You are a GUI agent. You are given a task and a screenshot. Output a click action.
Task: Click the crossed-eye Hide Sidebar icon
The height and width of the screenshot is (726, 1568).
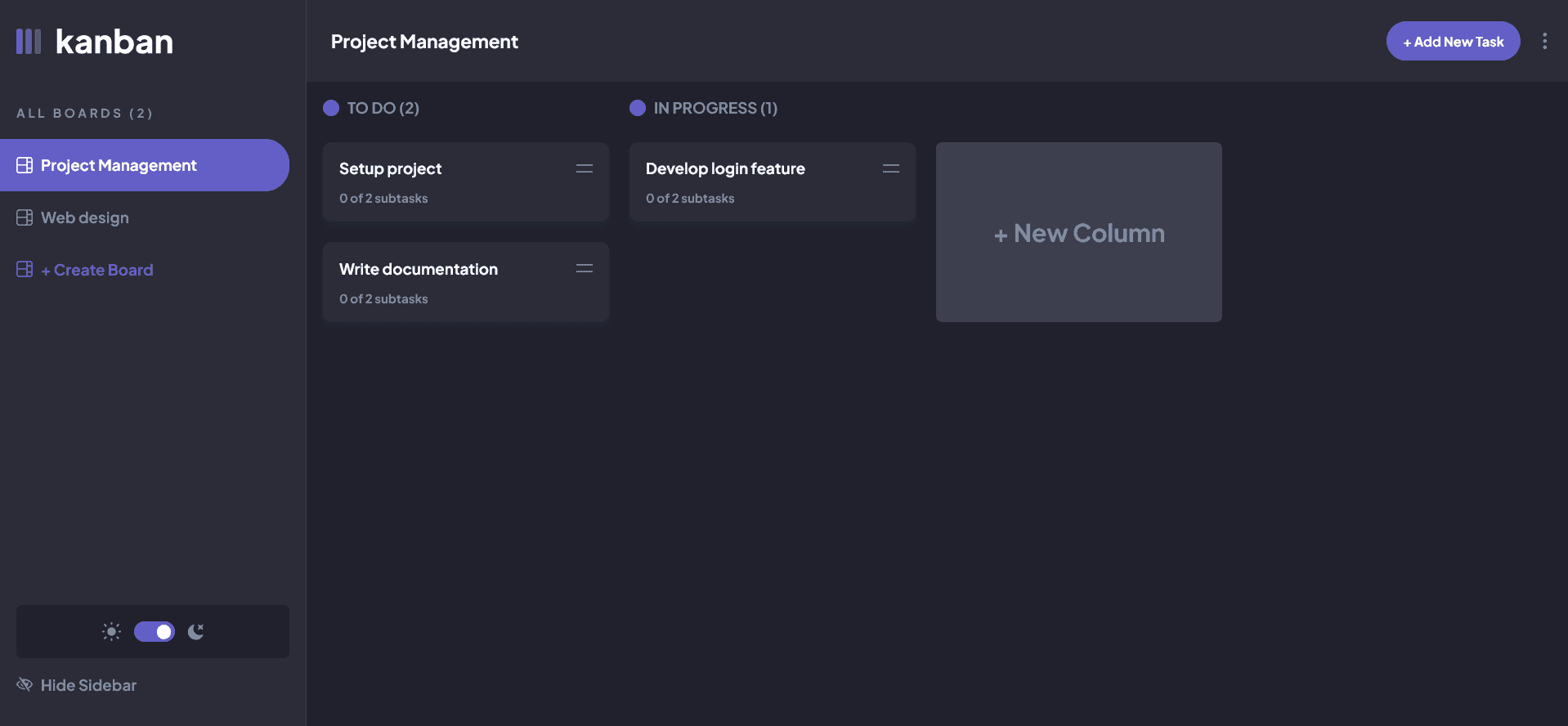[25, 684]
